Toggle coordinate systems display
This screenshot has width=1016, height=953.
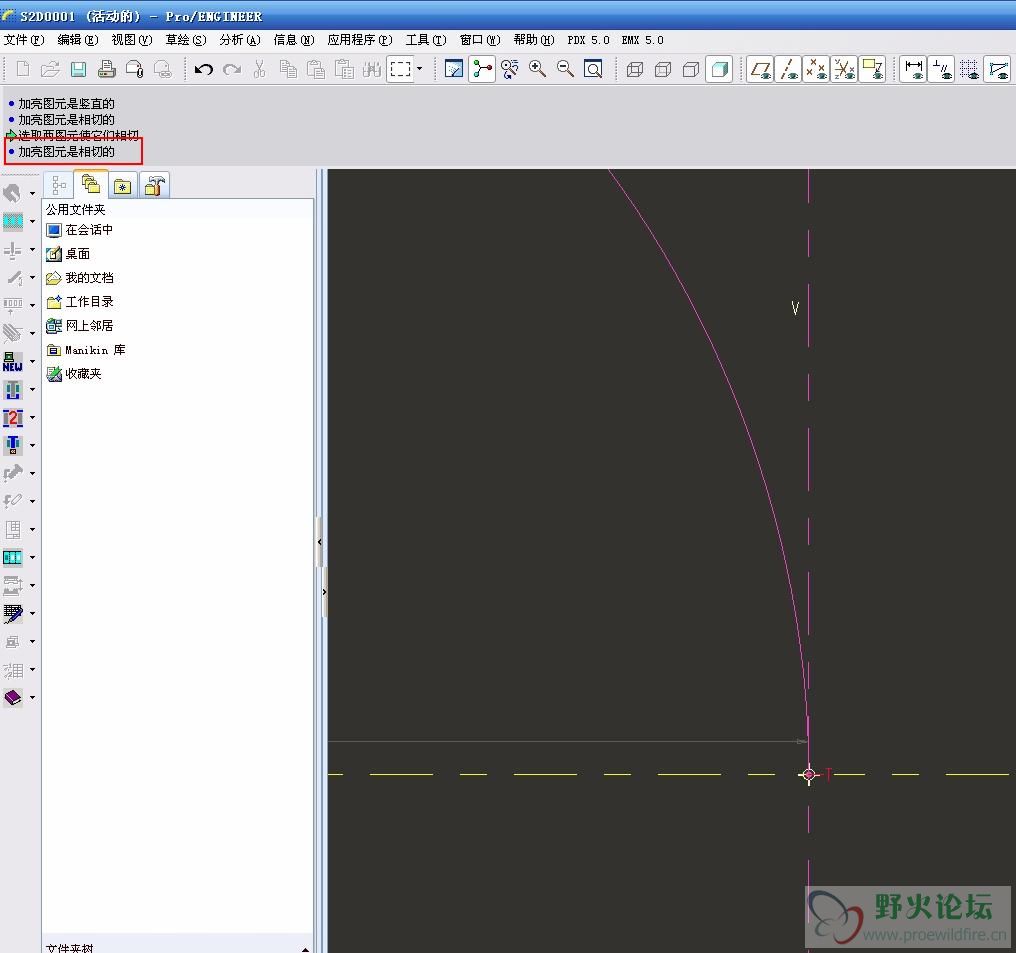(x=844, y=69)
